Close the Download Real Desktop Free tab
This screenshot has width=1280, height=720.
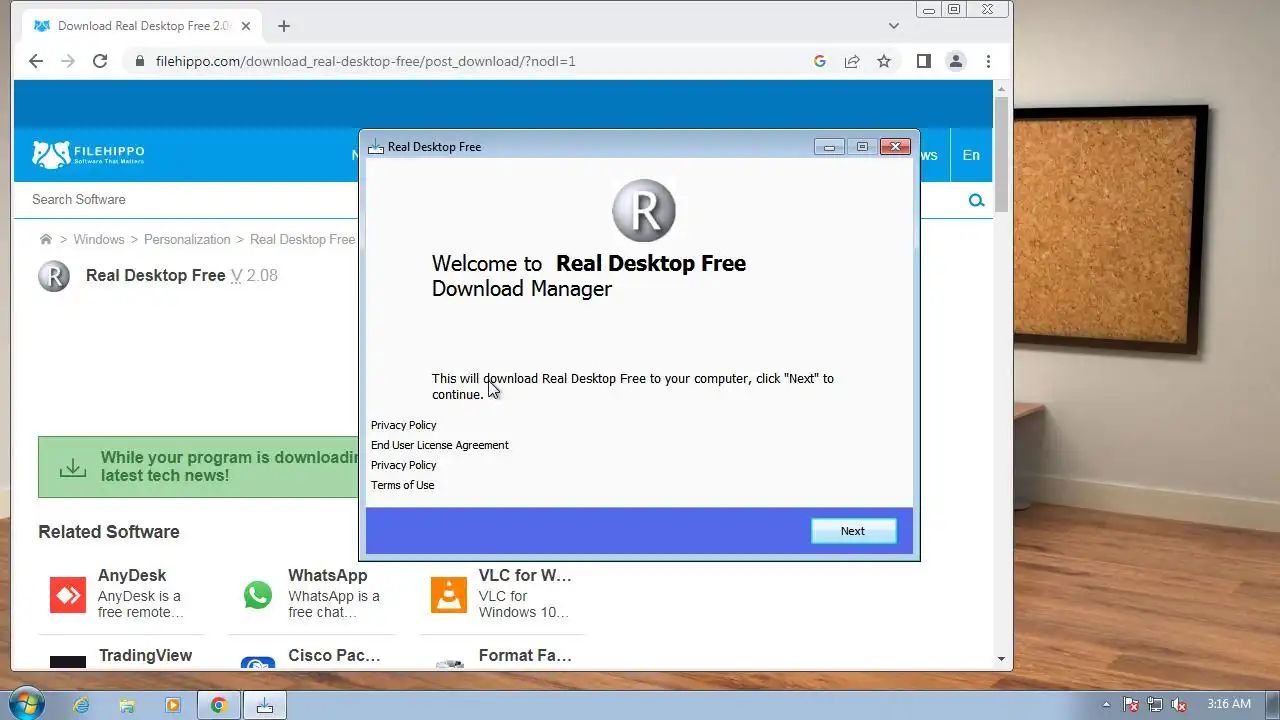click(x=245, y=26)
